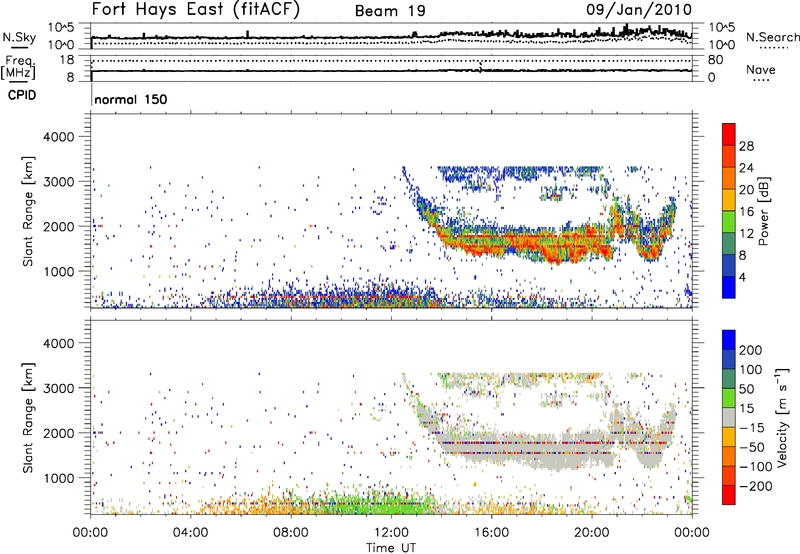Click the 'CPID' row label
The width and height of the screenshot is (800, 554).
click(x=22, y=95)
